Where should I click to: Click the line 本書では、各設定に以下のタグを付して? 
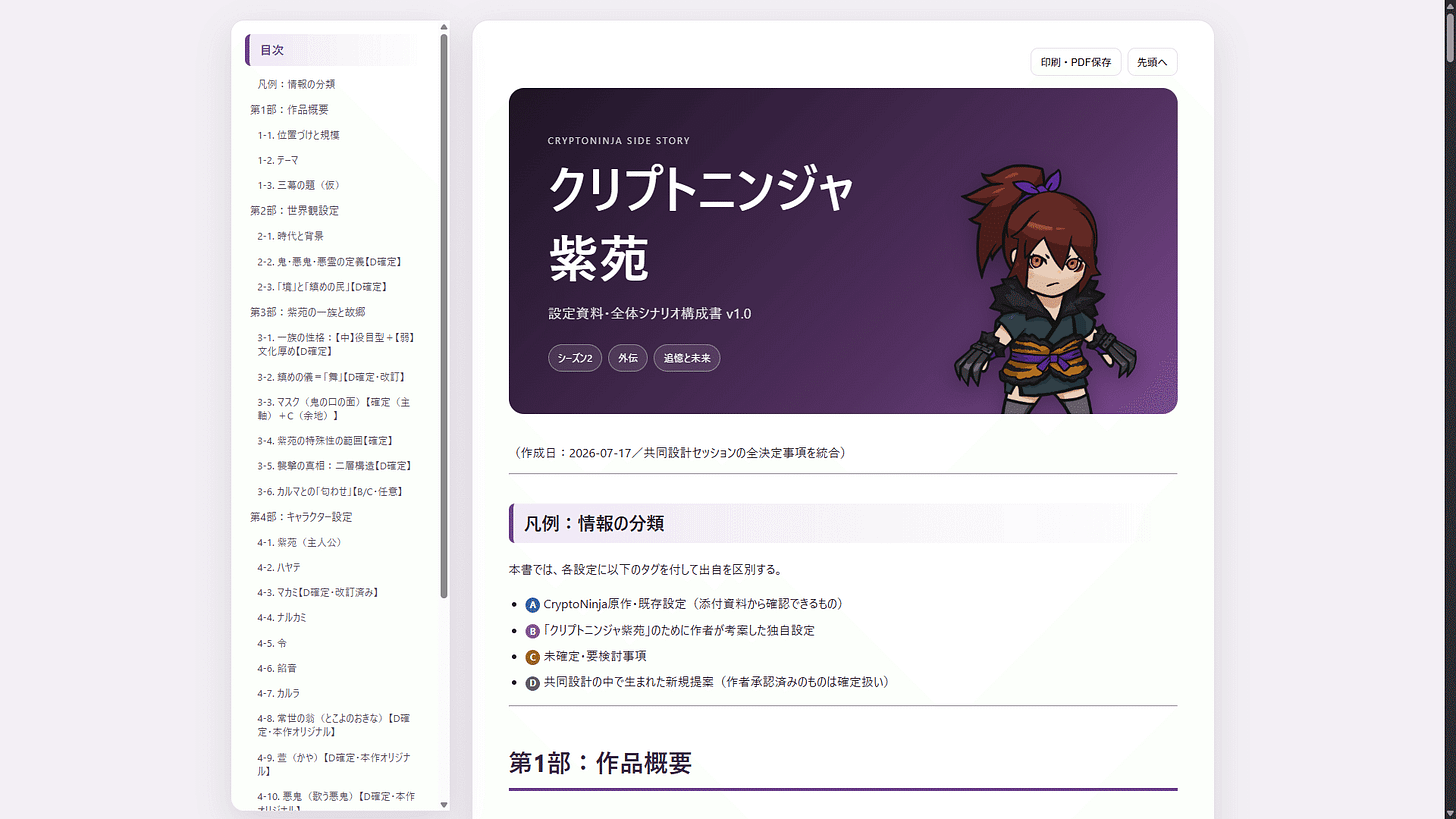point(645,570)
